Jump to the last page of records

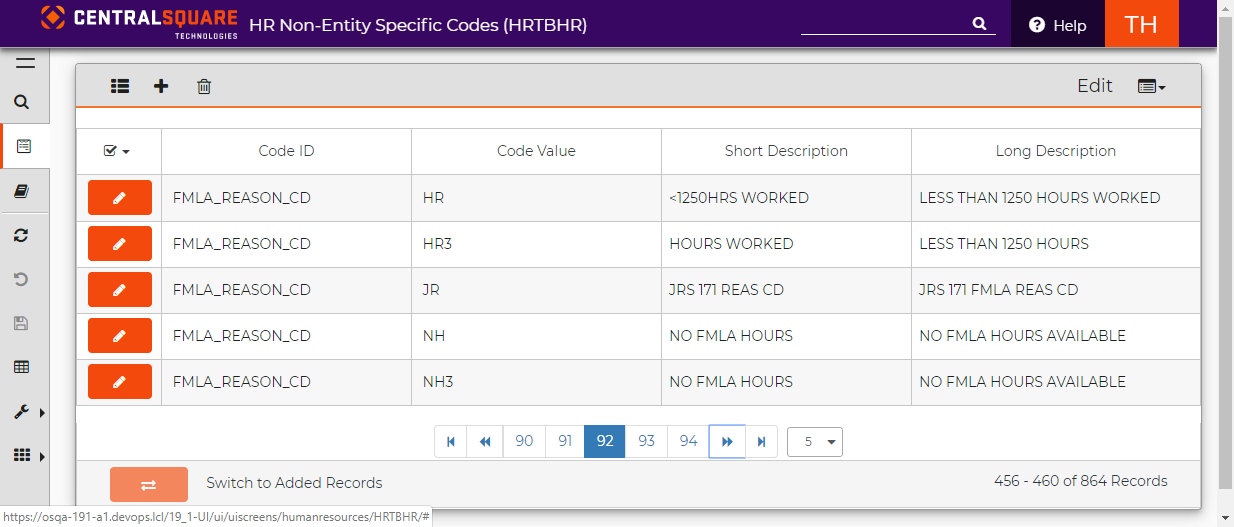762,441
